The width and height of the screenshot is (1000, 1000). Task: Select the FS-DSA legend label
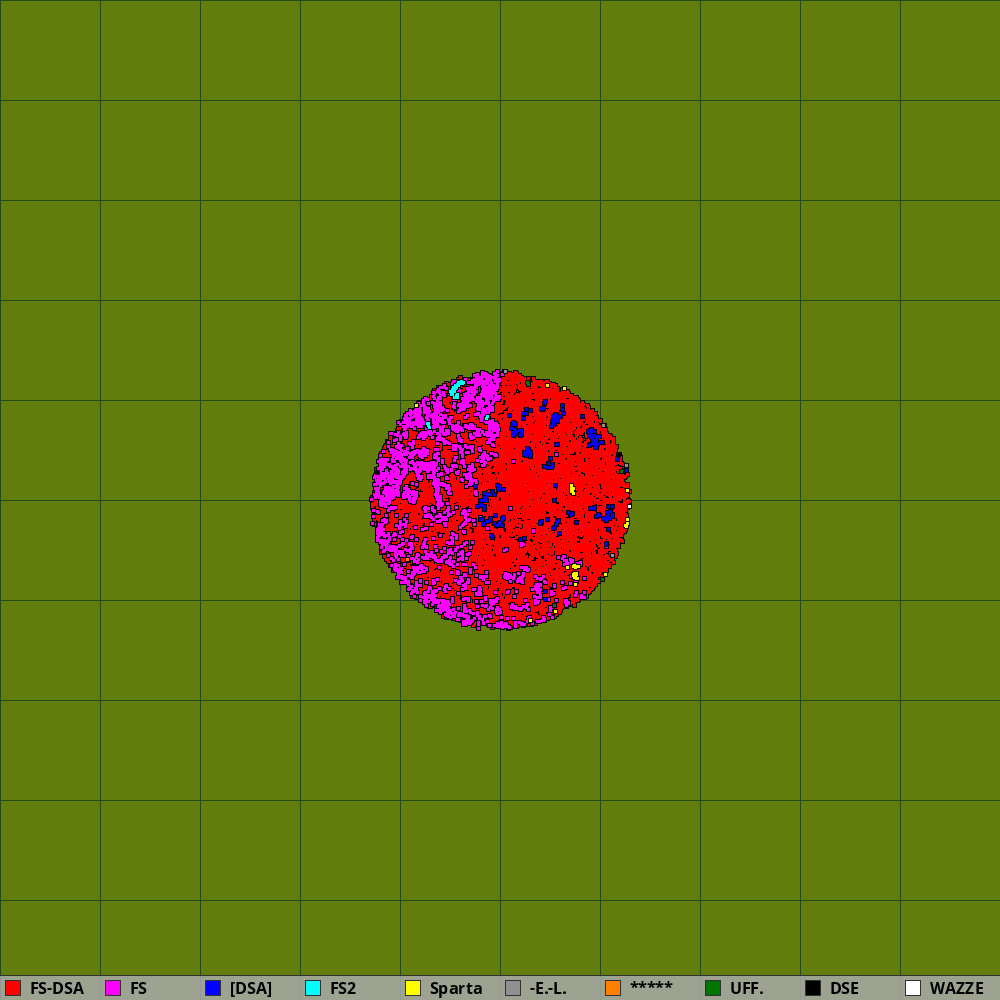[57, 988]
